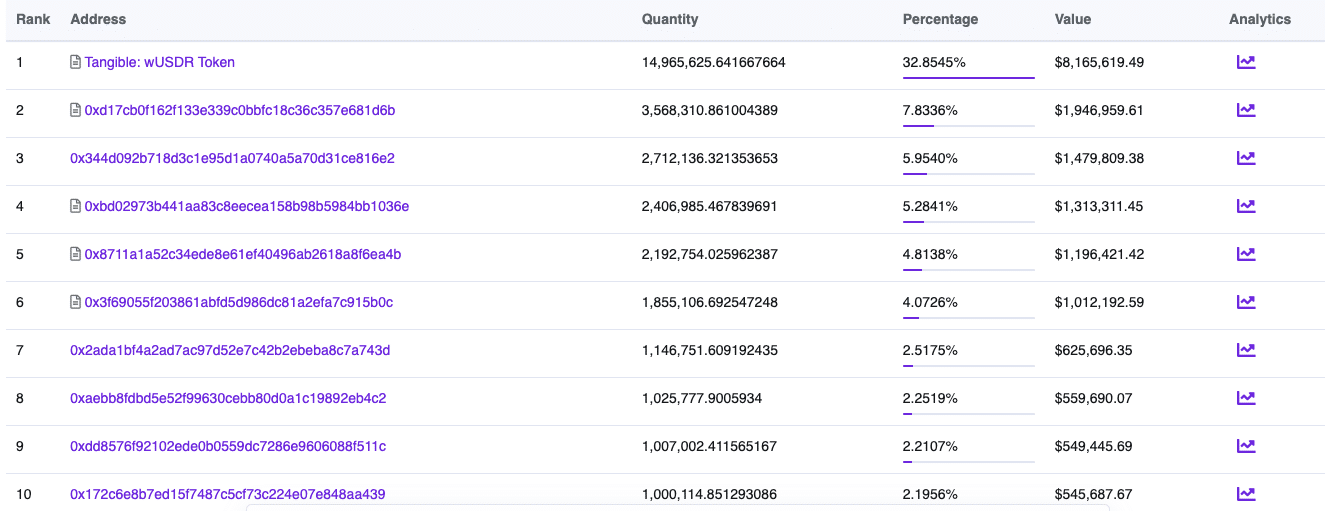Open address starting with 0xaebb8fdbd5
The height and width of the screenshot is (511, 1325).
click(228, 398)
